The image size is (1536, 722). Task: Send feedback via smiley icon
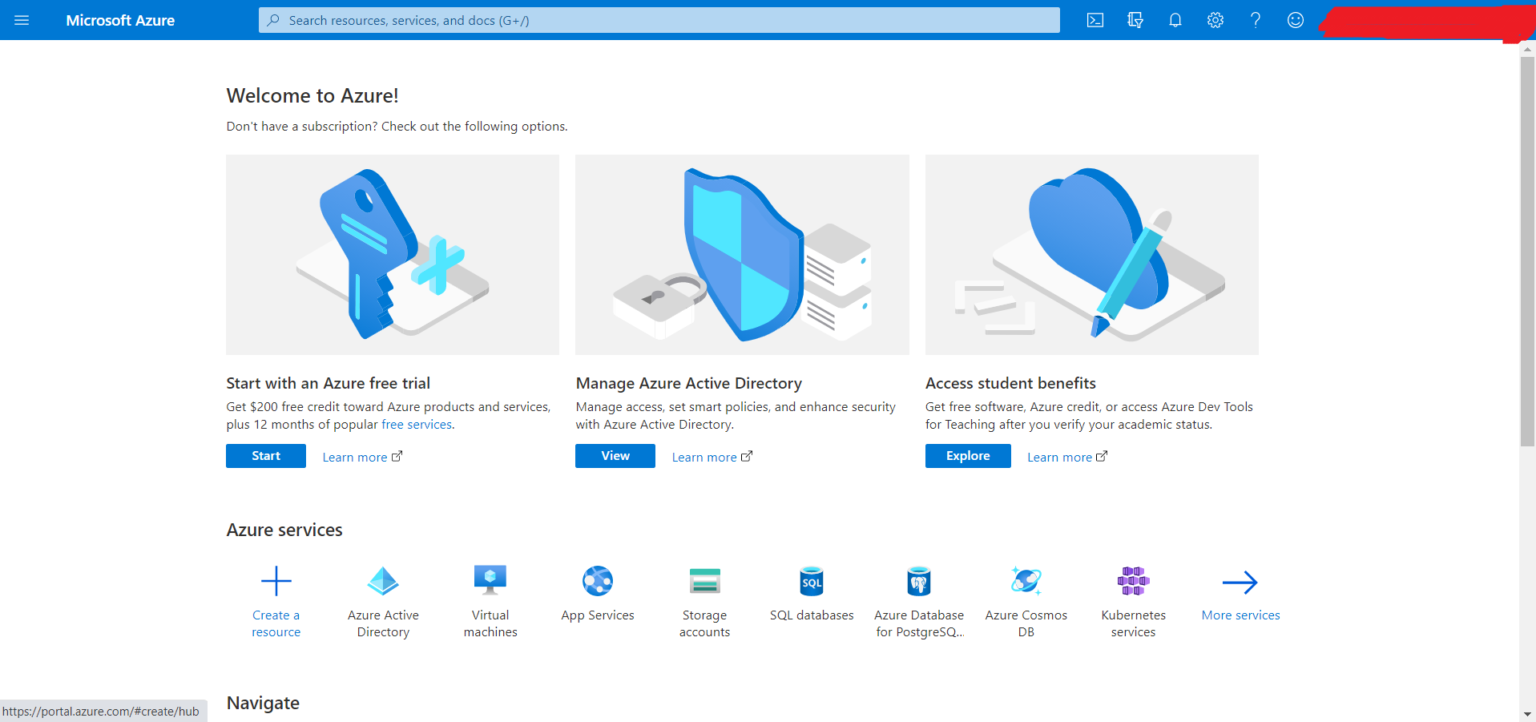pyautogui.click(x=1295, y=20)
